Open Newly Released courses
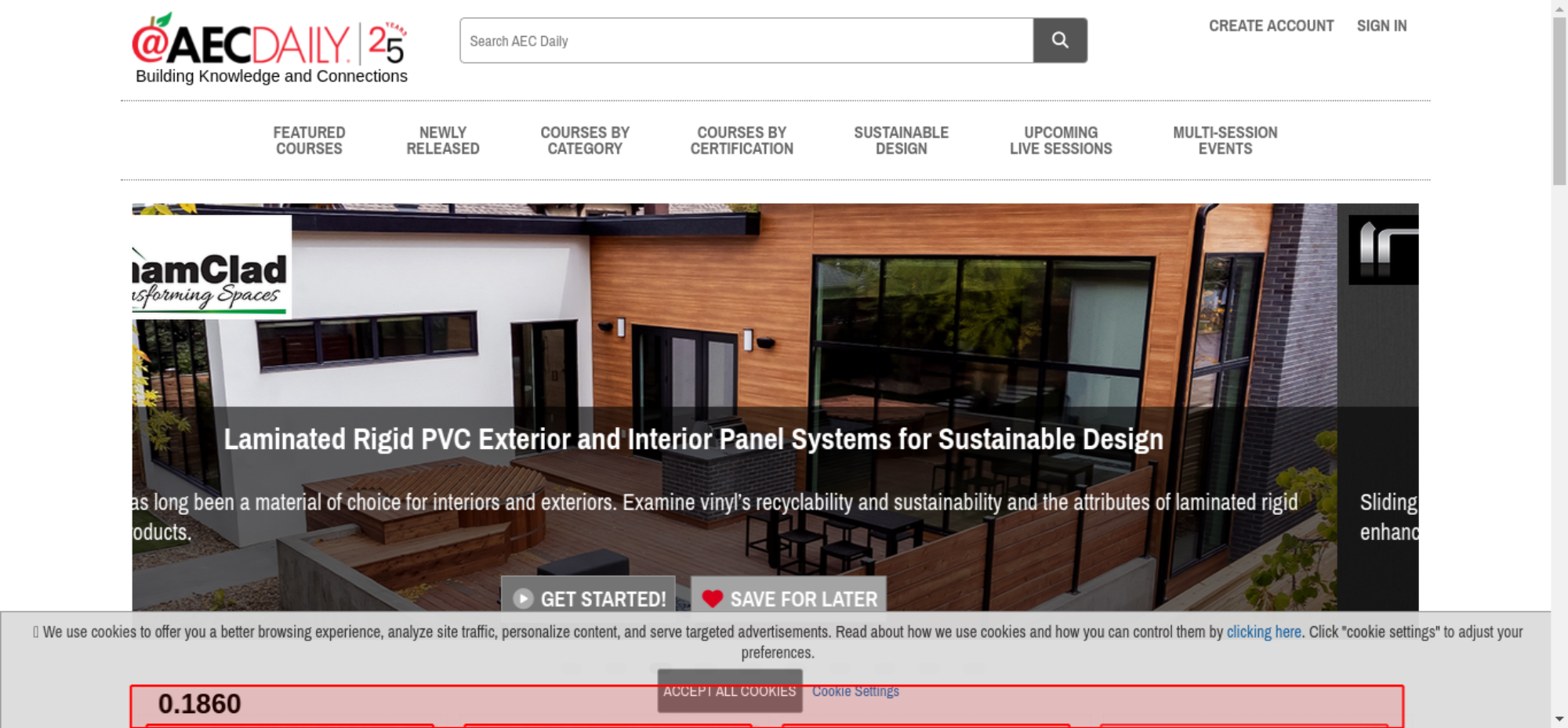The height and width of the screenshot is (728, 1568). [442, 140]
